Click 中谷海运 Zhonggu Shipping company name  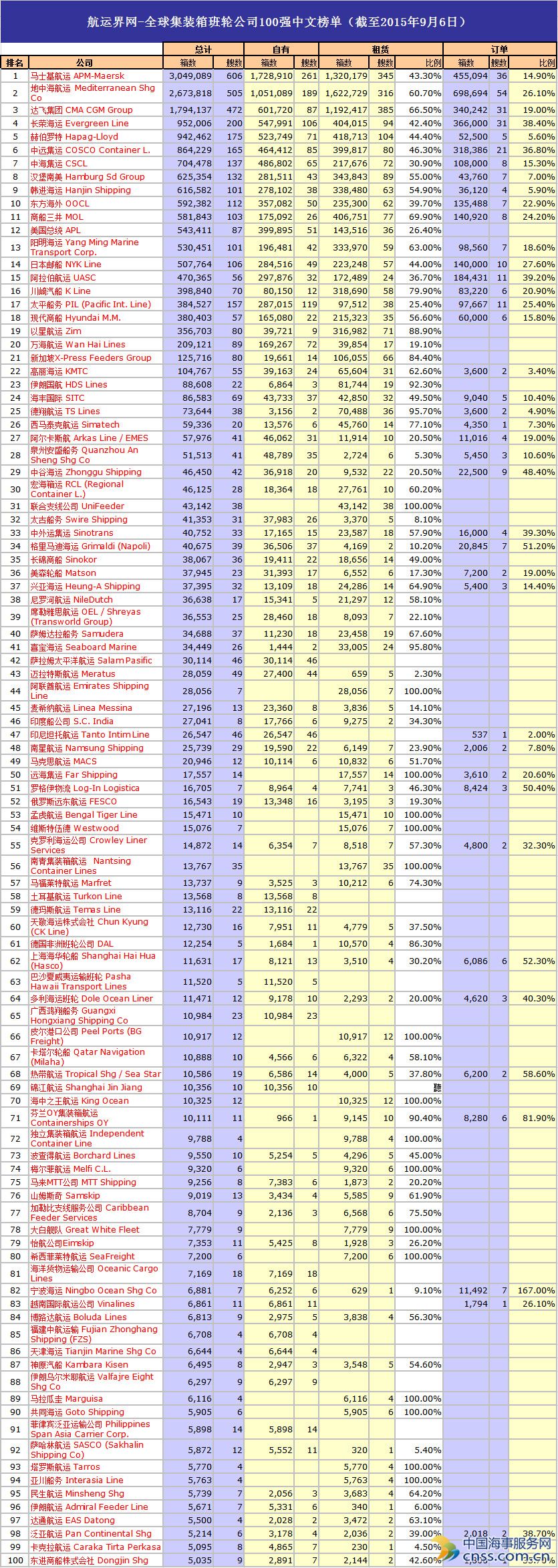click(x=86, y=472)
